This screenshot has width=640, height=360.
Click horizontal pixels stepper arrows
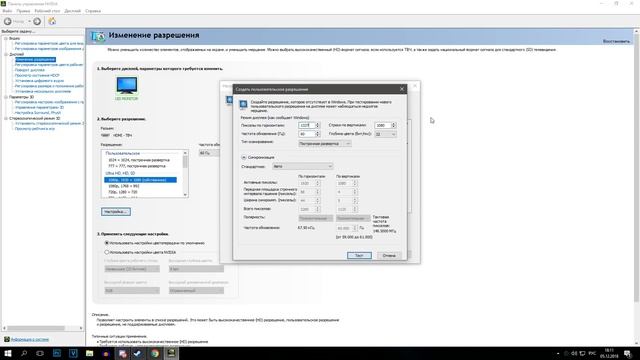(318, 125)
